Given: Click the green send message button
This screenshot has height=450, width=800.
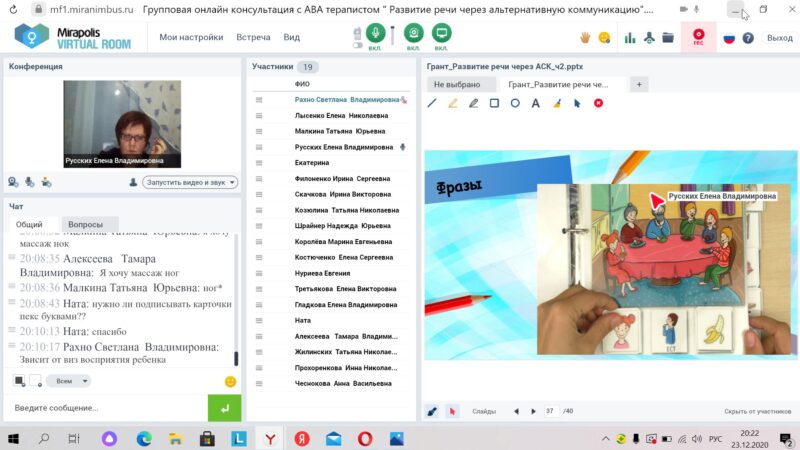Looking at the screenshot, I should point(224,408).
